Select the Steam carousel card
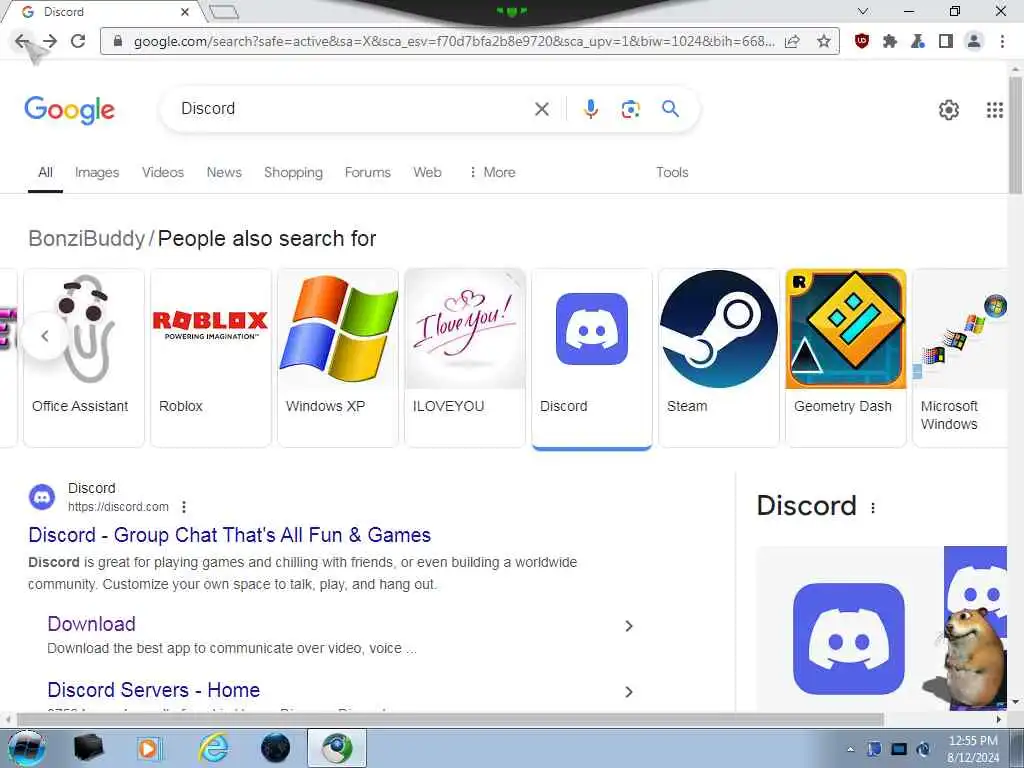The height and width of the screenshot is (768, 1024). (x=719, y=357)
